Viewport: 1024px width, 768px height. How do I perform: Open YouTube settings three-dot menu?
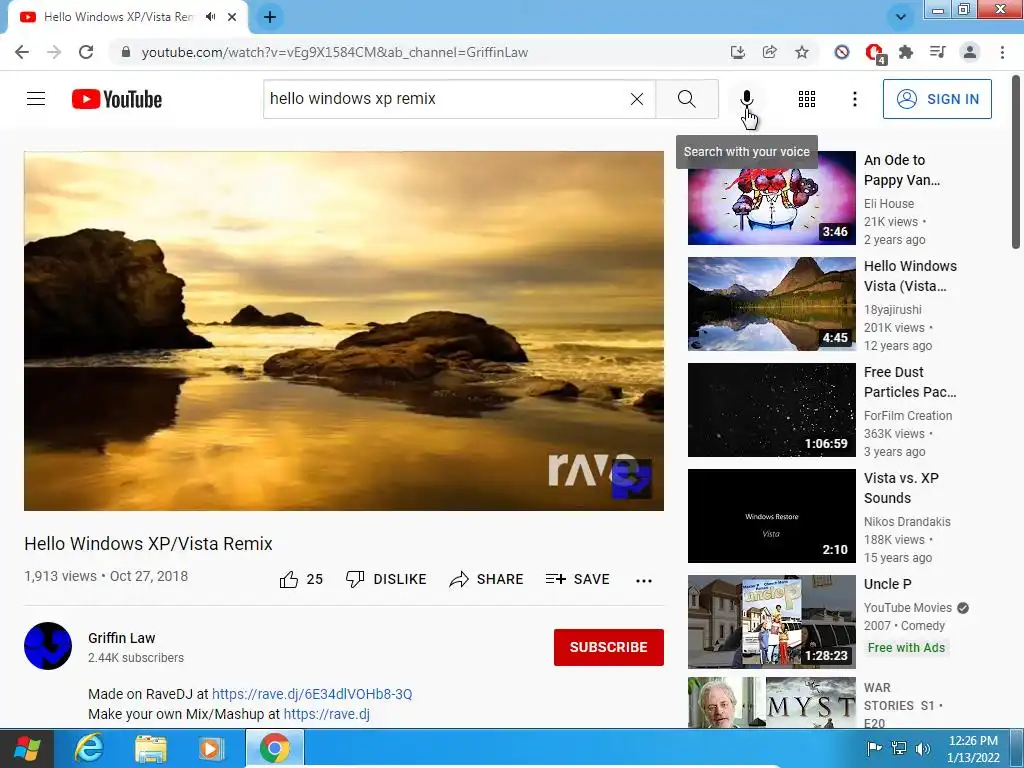click(854, 99)
